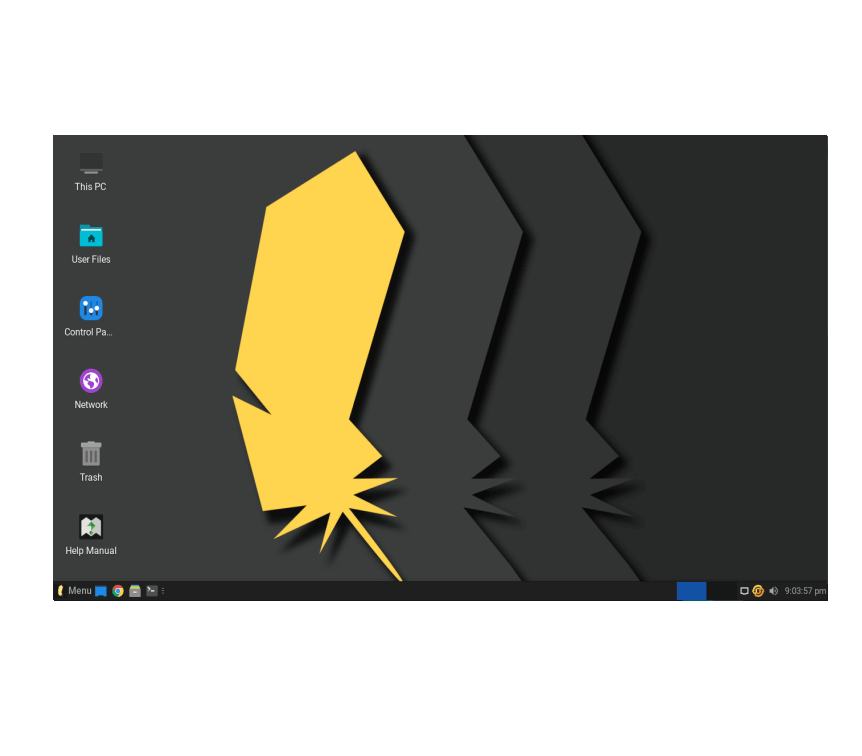
Task: Select the User Files folder icon
Action: 91,236
